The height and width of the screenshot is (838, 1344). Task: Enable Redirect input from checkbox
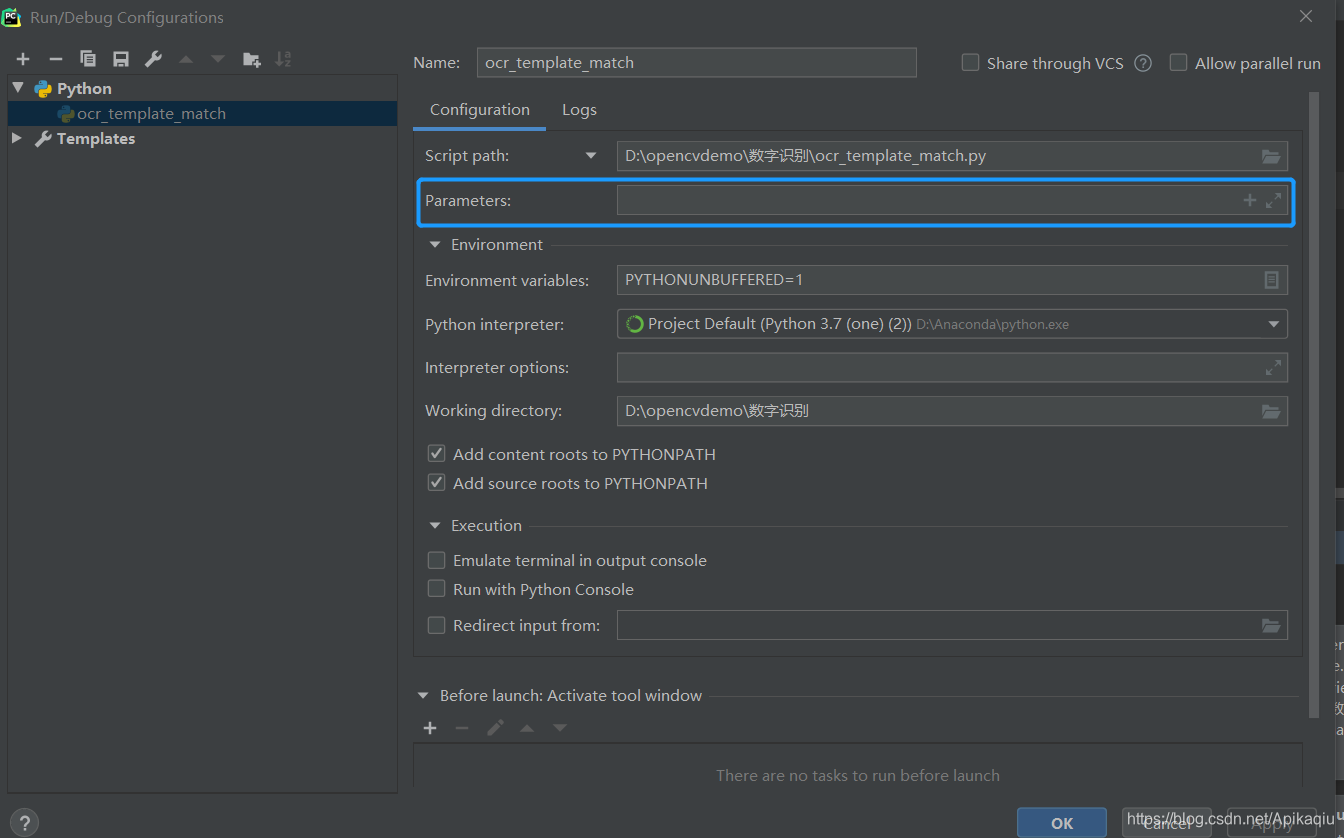click(436, 626)
